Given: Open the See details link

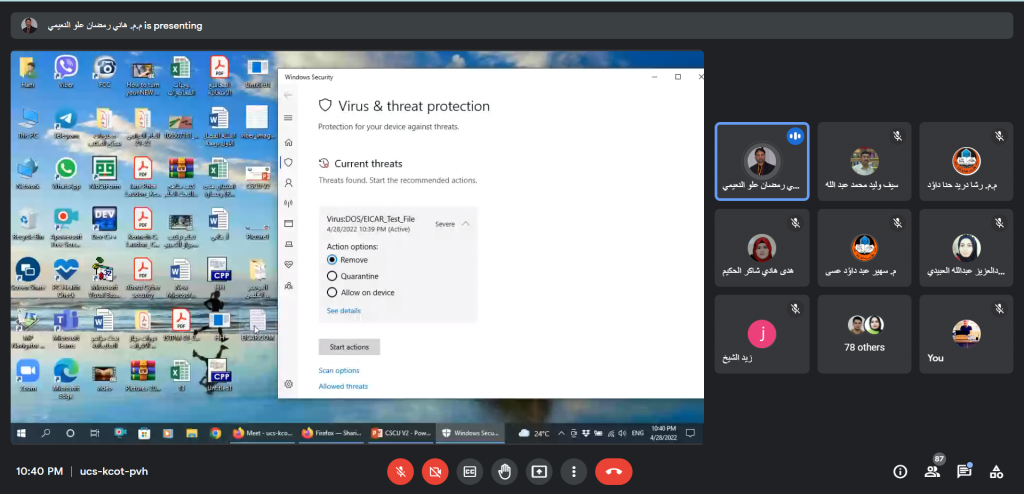Looking at the screenshot, I should pos(344,311).
